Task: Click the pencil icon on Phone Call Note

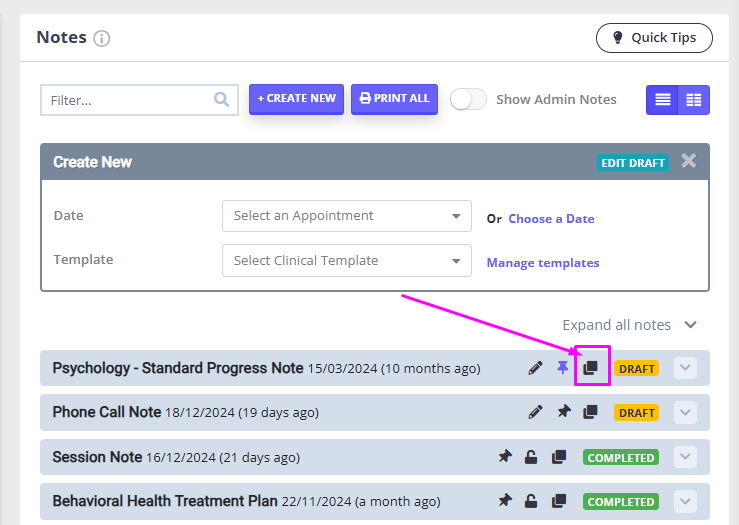Action: pos(536,412)
